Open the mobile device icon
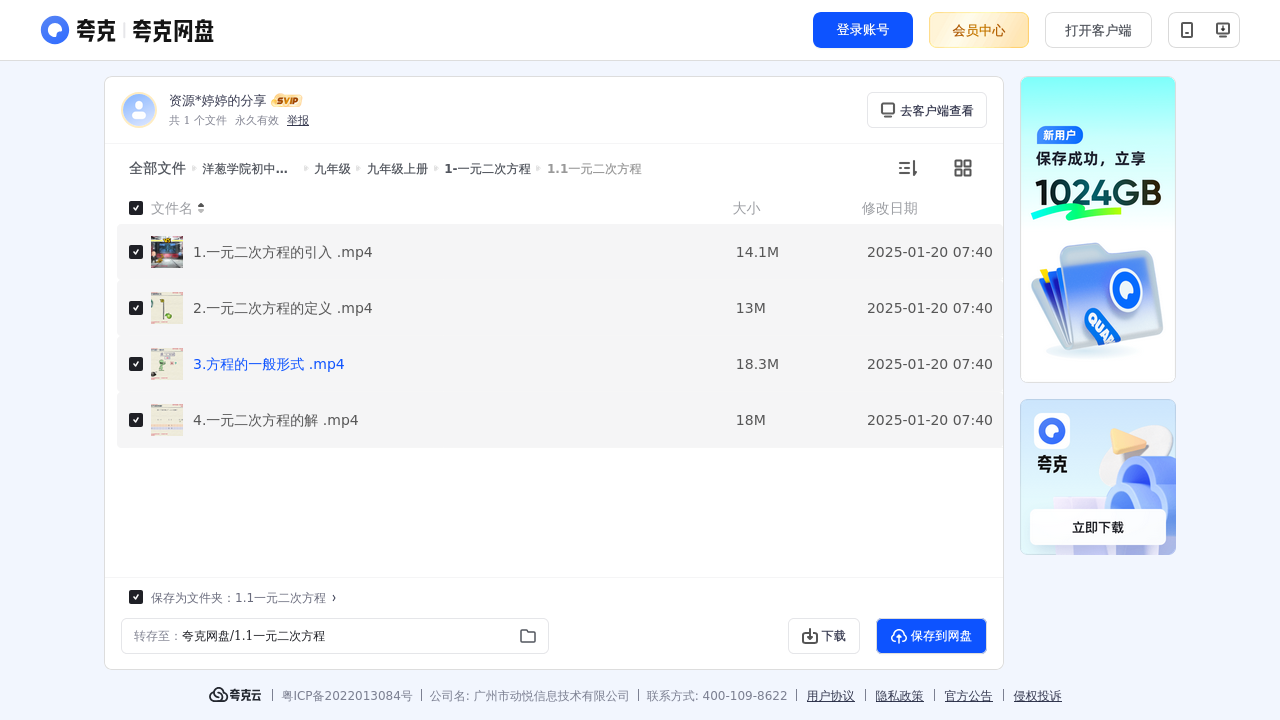Viewport: 1280px width, 720px height. (x=1187, y=30)
